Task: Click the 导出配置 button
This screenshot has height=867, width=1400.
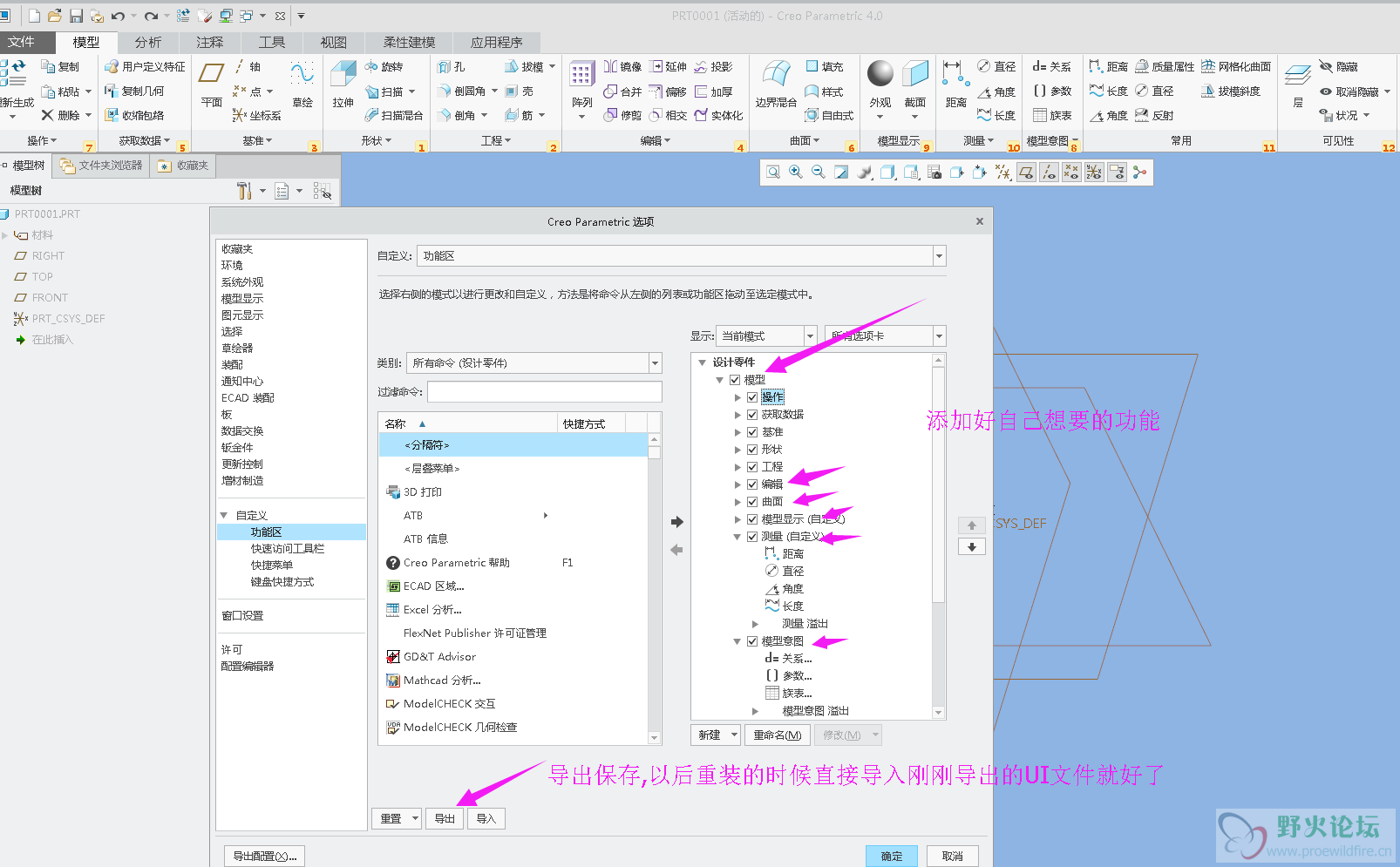Action: (264, 857)
